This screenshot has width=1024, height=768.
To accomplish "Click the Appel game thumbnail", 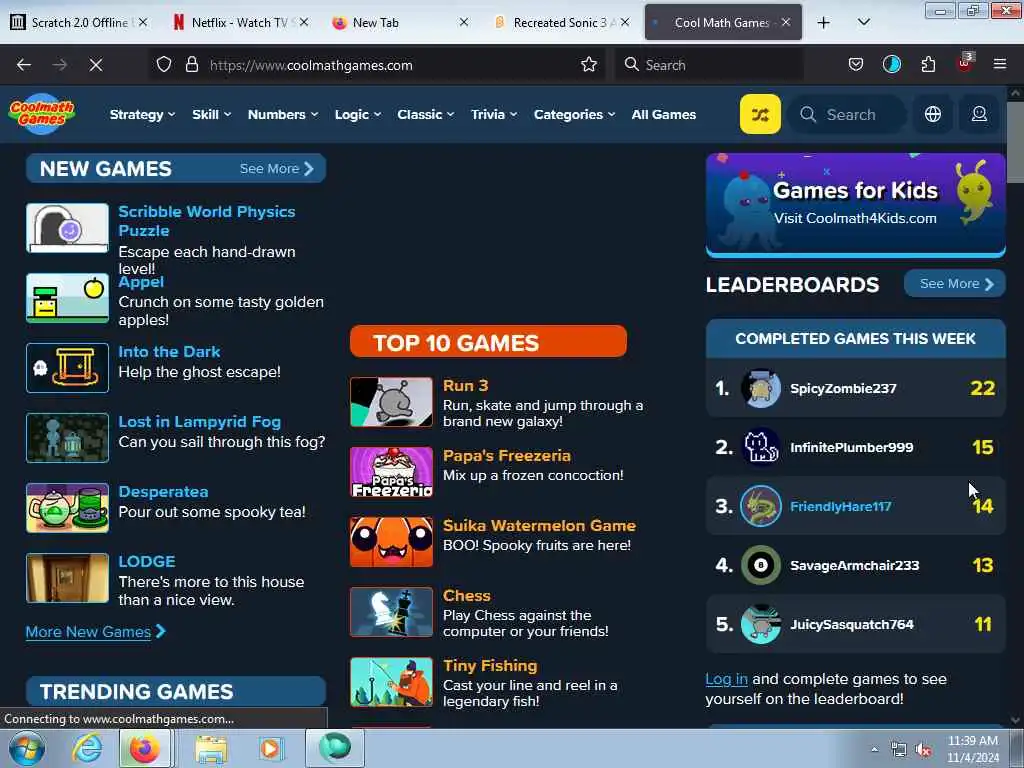I will coord(67,298).
